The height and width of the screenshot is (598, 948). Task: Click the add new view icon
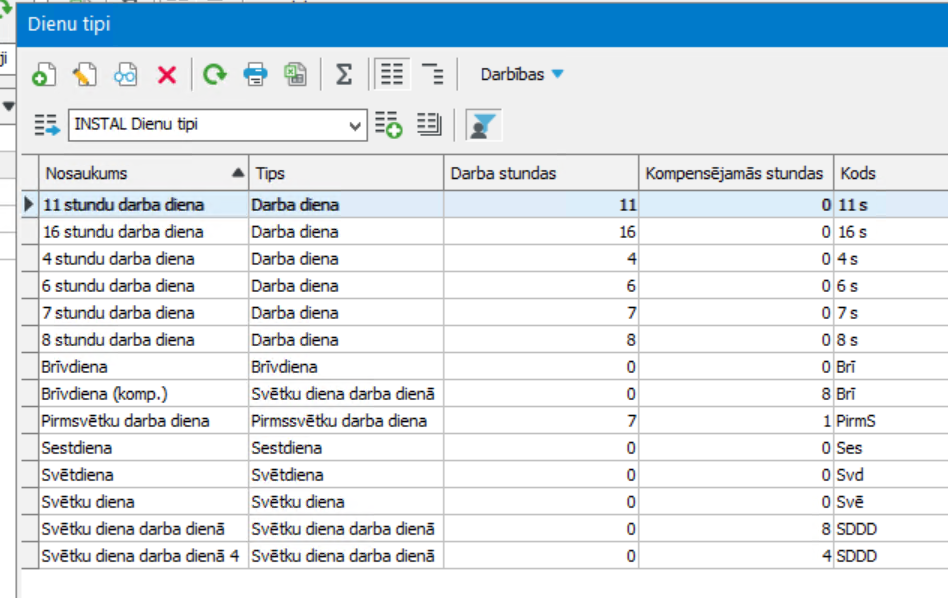388,125
